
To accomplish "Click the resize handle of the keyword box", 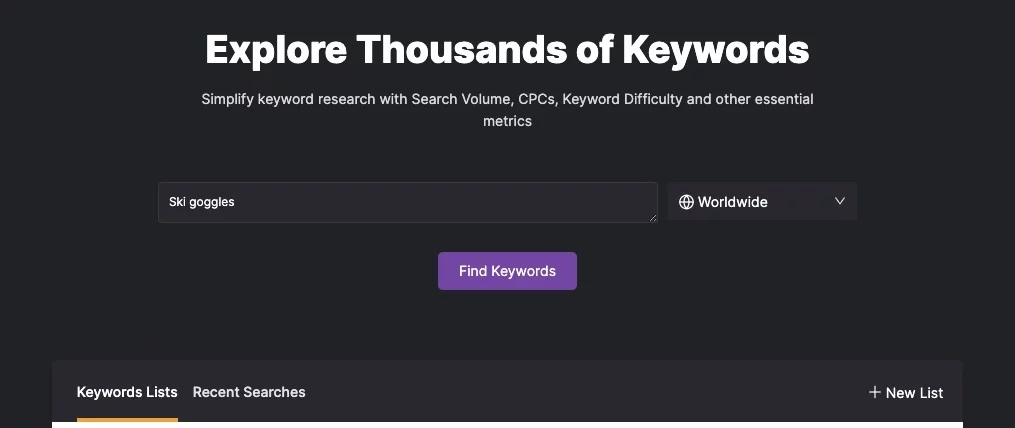I will (x=652, y=216).
